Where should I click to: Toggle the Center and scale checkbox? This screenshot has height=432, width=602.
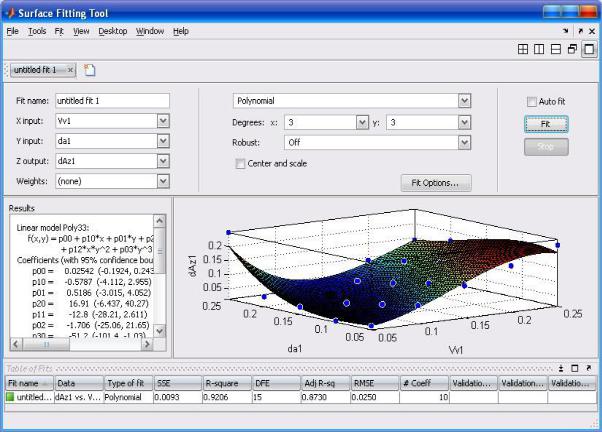(x=240, y=163)
